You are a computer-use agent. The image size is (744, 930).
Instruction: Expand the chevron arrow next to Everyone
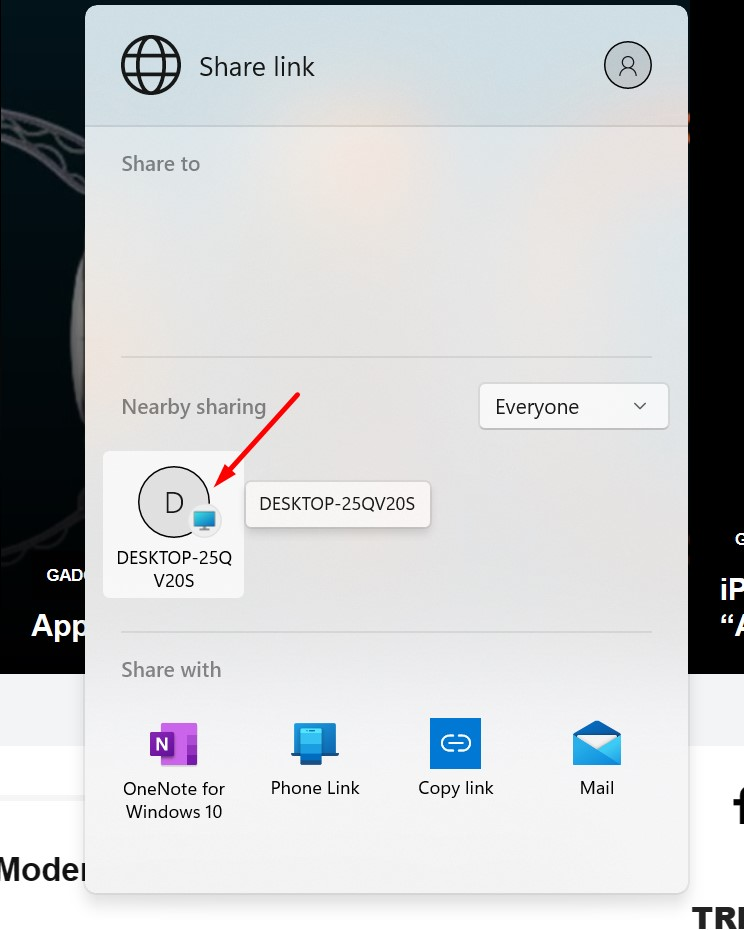point(641,407)
